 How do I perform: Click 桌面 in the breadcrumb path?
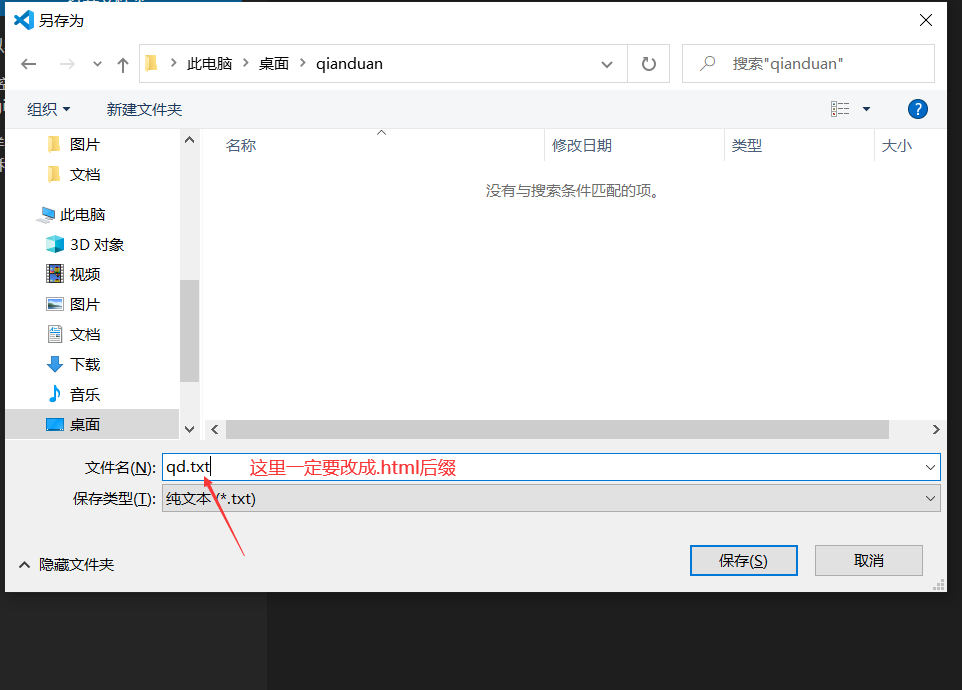coord(272,63)
